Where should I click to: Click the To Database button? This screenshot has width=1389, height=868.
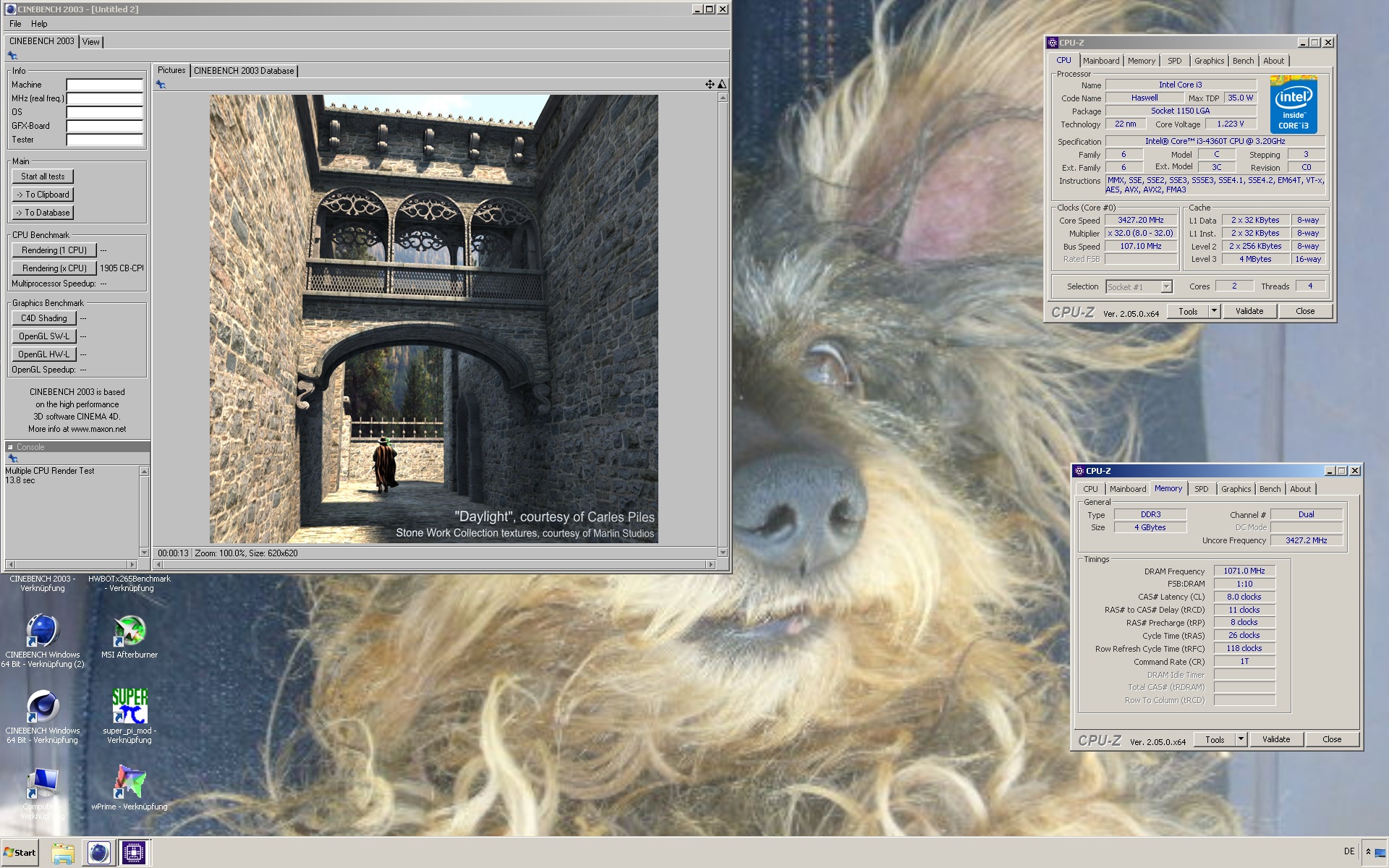tap(43, 213)
